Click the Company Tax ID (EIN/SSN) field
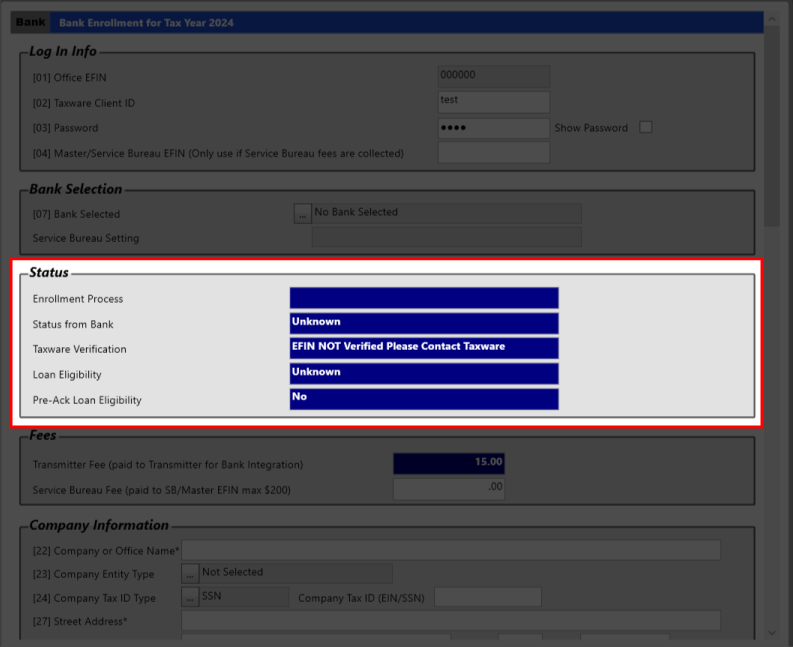This screenshot has width=793, height=647. [x=488, y=597]
